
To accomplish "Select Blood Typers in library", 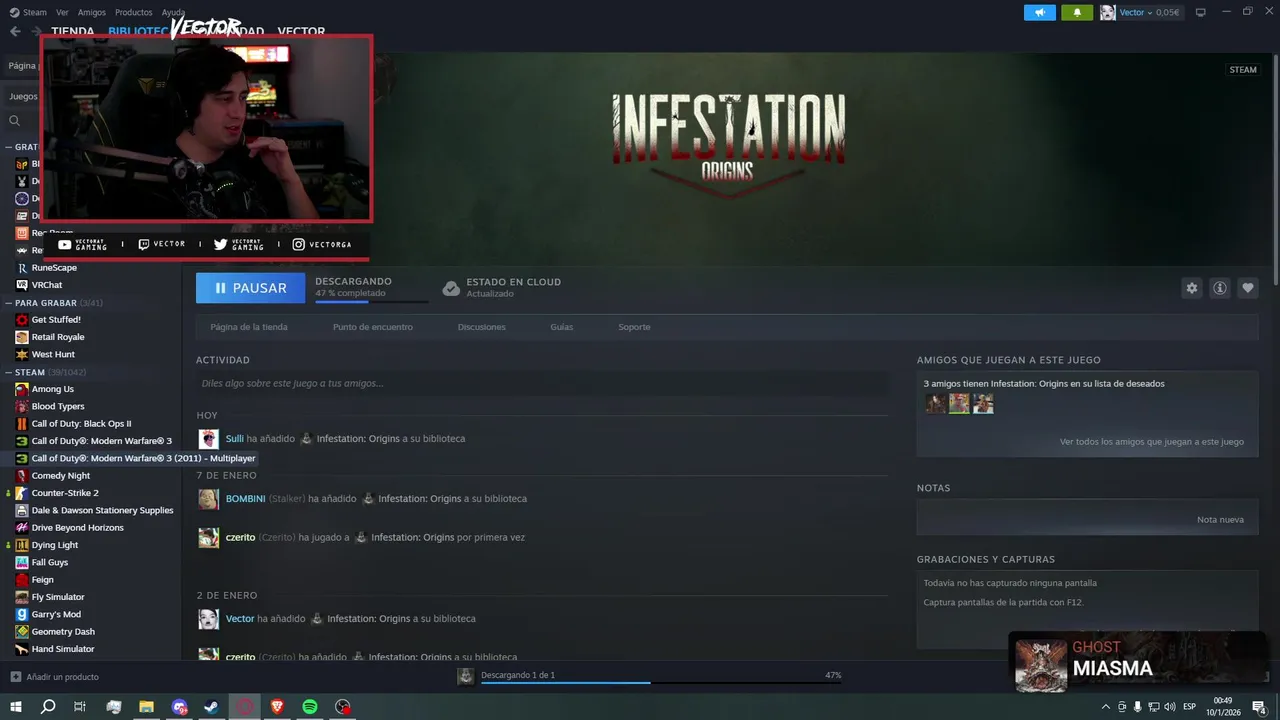I will click(57, 406).
